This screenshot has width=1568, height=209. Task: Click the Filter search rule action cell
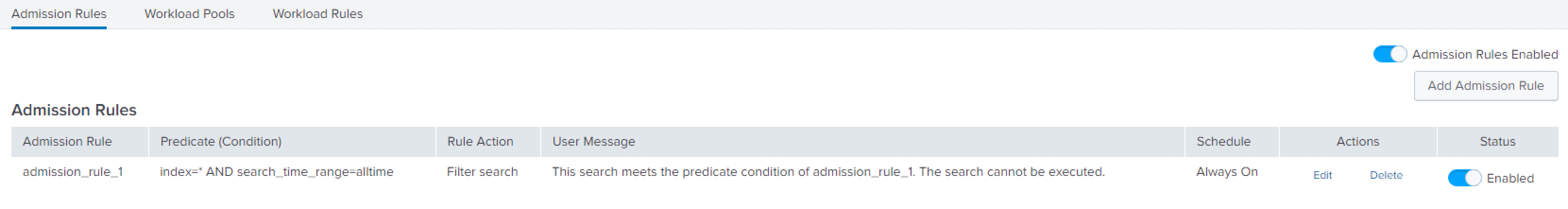482,172
